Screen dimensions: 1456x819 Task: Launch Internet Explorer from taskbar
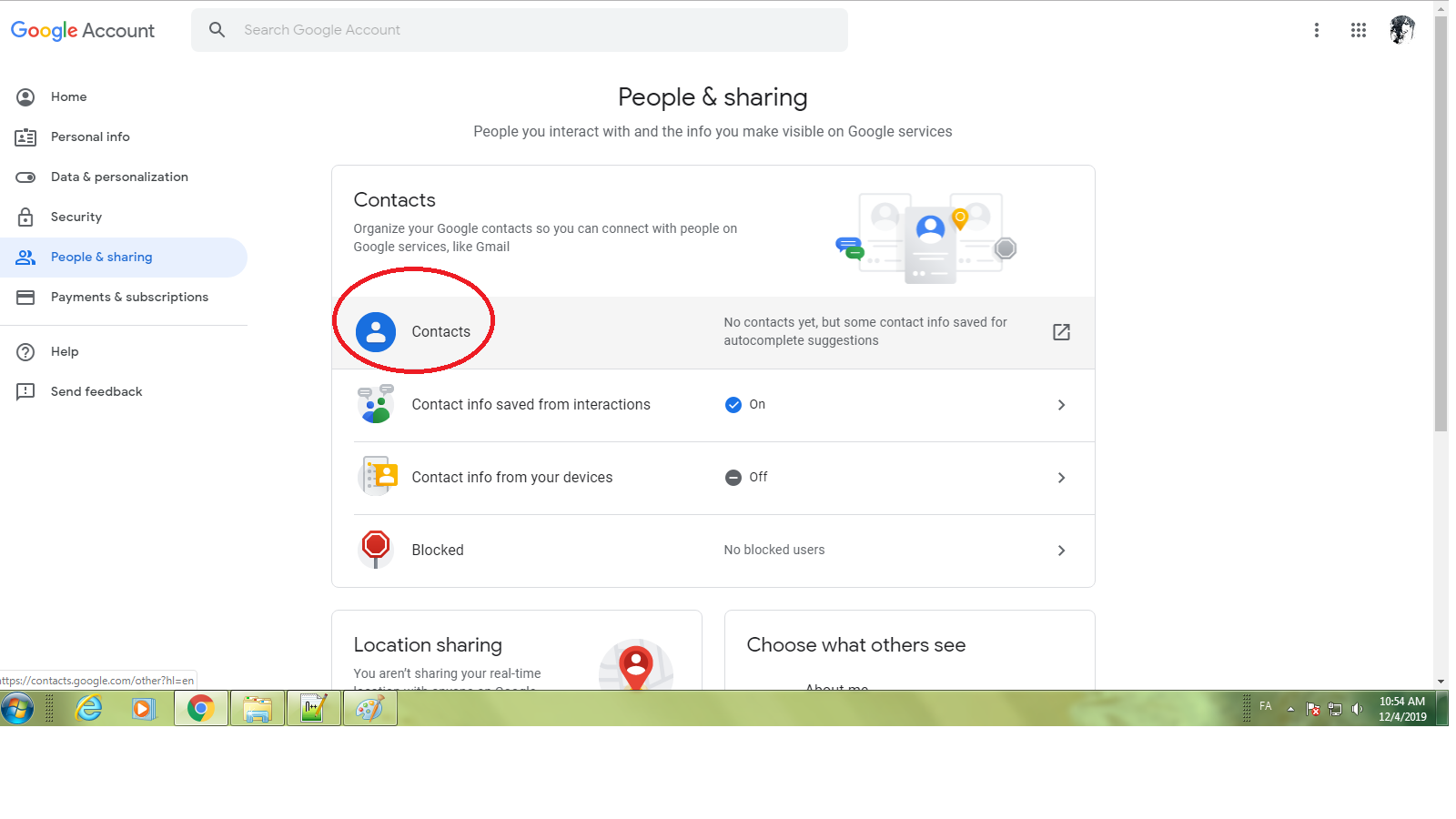point(88,708)
